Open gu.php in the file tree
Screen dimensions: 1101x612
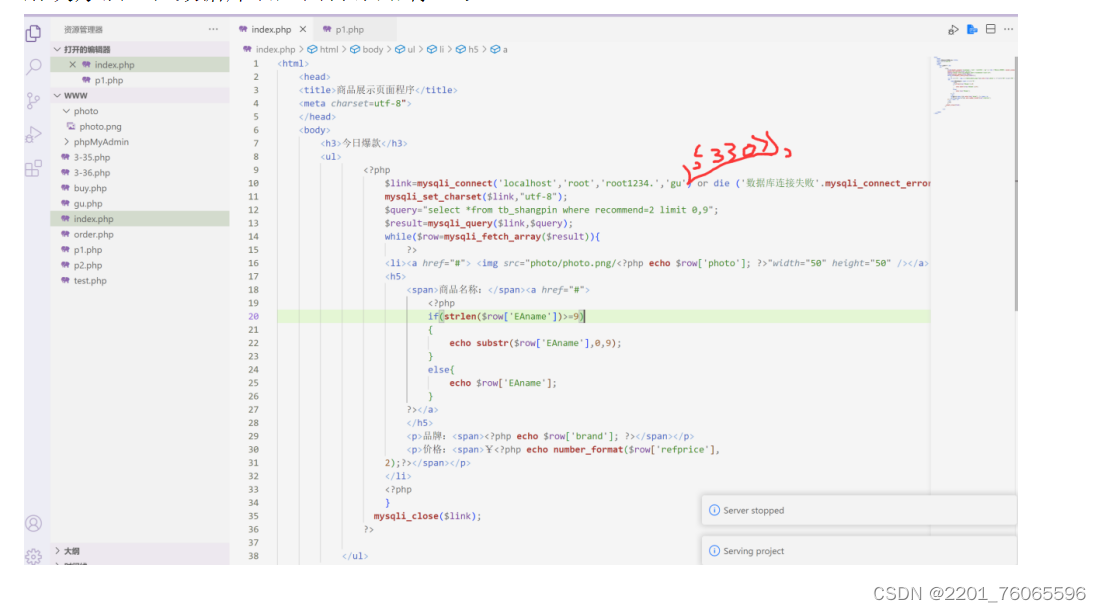pos(88,204)
